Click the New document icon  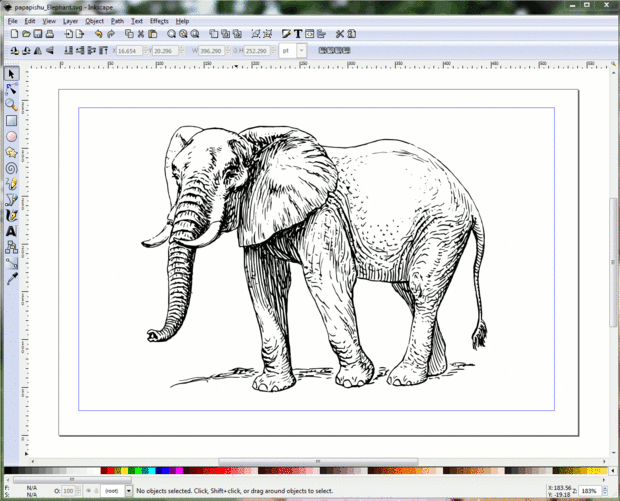click(x=14, y=34)
